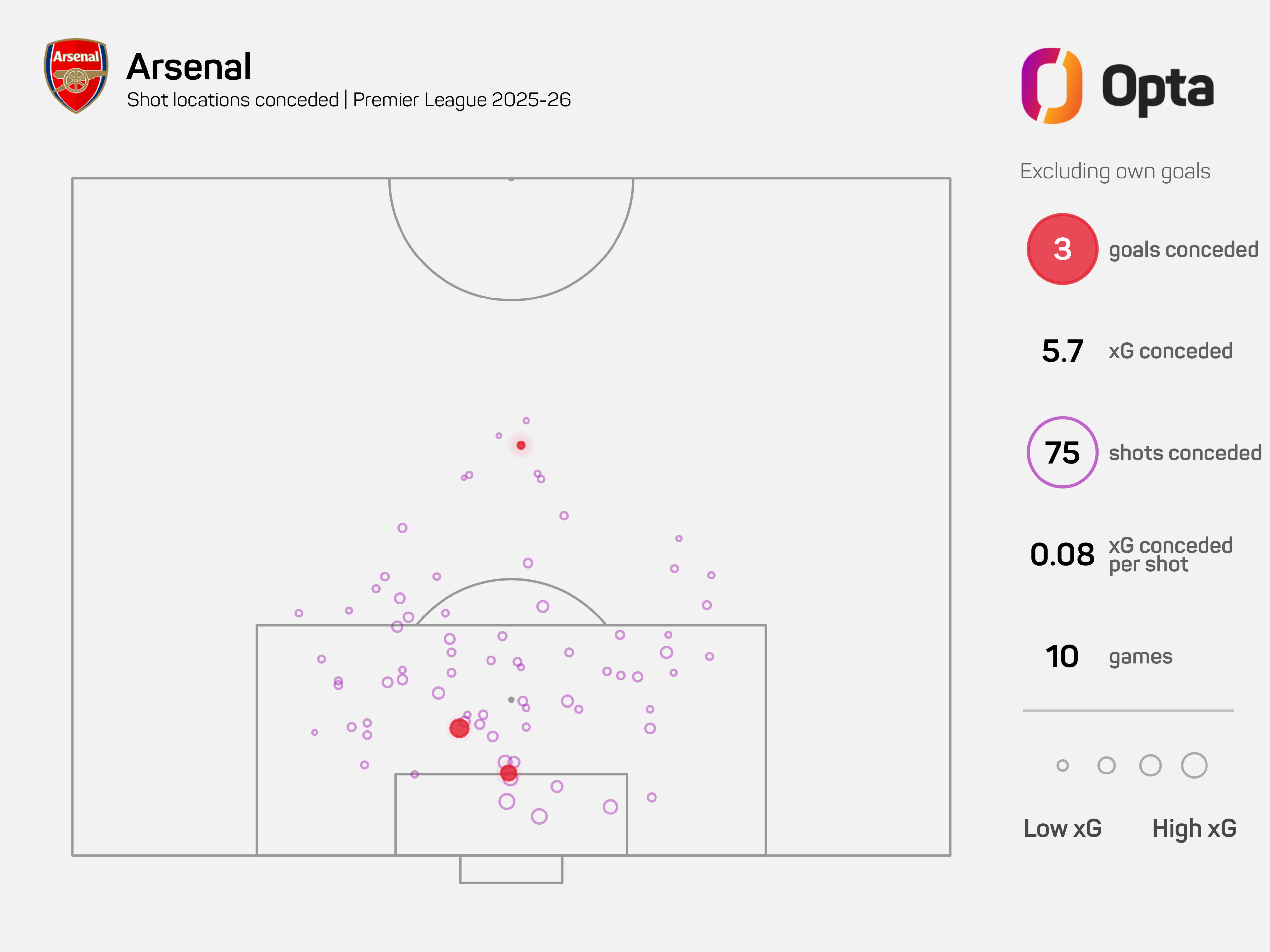This screenshot has width=1270, height=952.
Task: Click the Arsenal club crest
Action: pos(76,76)
